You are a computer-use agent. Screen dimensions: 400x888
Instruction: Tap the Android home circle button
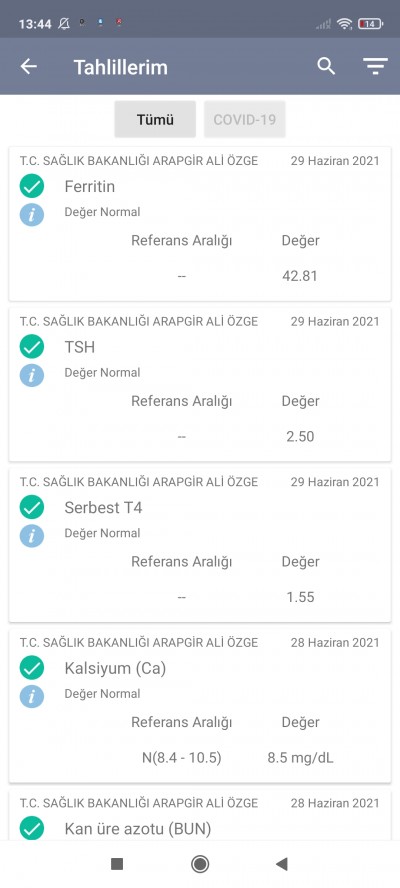pos(200,864)
